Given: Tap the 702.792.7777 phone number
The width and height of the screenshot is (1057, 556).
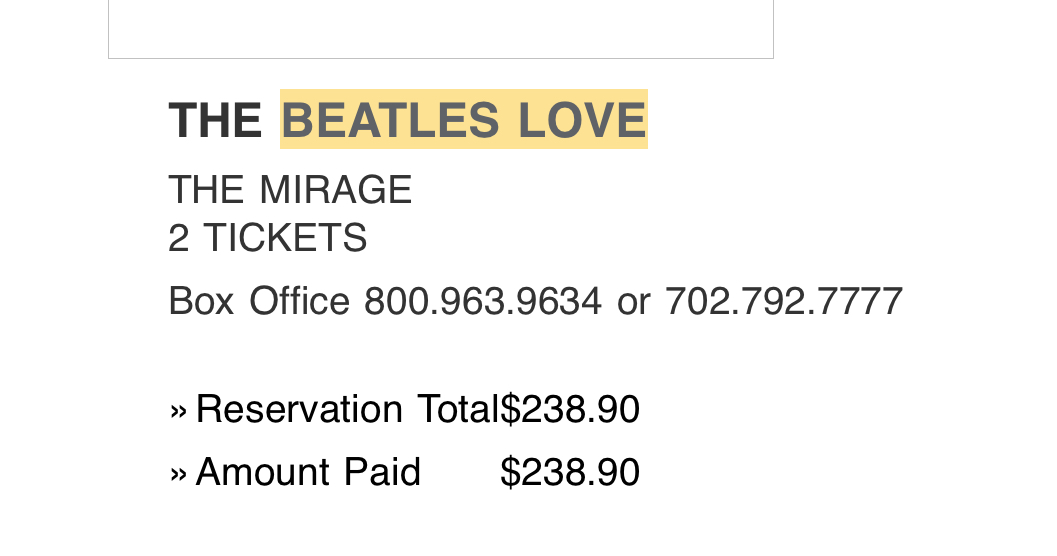Looking at the screenshot, I should (x=784, y=300).
